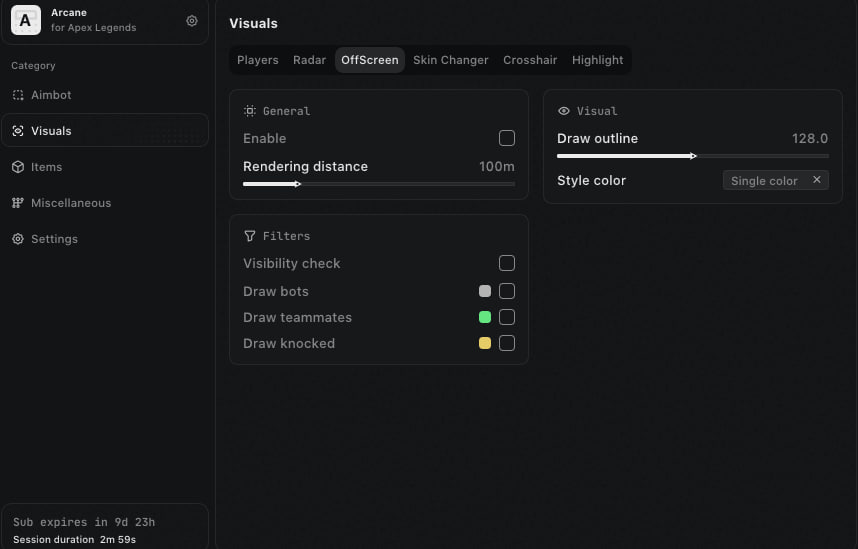Open the Style color Single color dropdown
This screenshot has width=858, height=549.
pos(765,181)
